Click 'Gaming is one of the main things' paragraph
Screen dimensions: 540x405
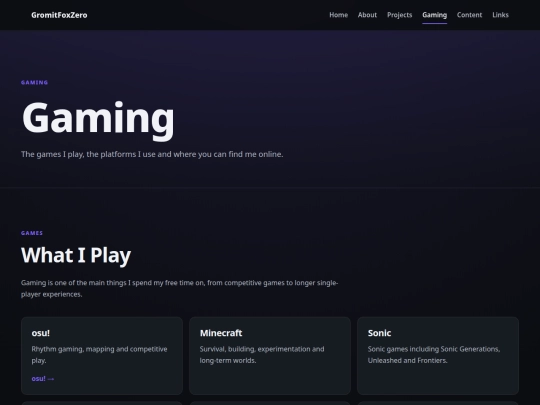[x=179, y=289]
